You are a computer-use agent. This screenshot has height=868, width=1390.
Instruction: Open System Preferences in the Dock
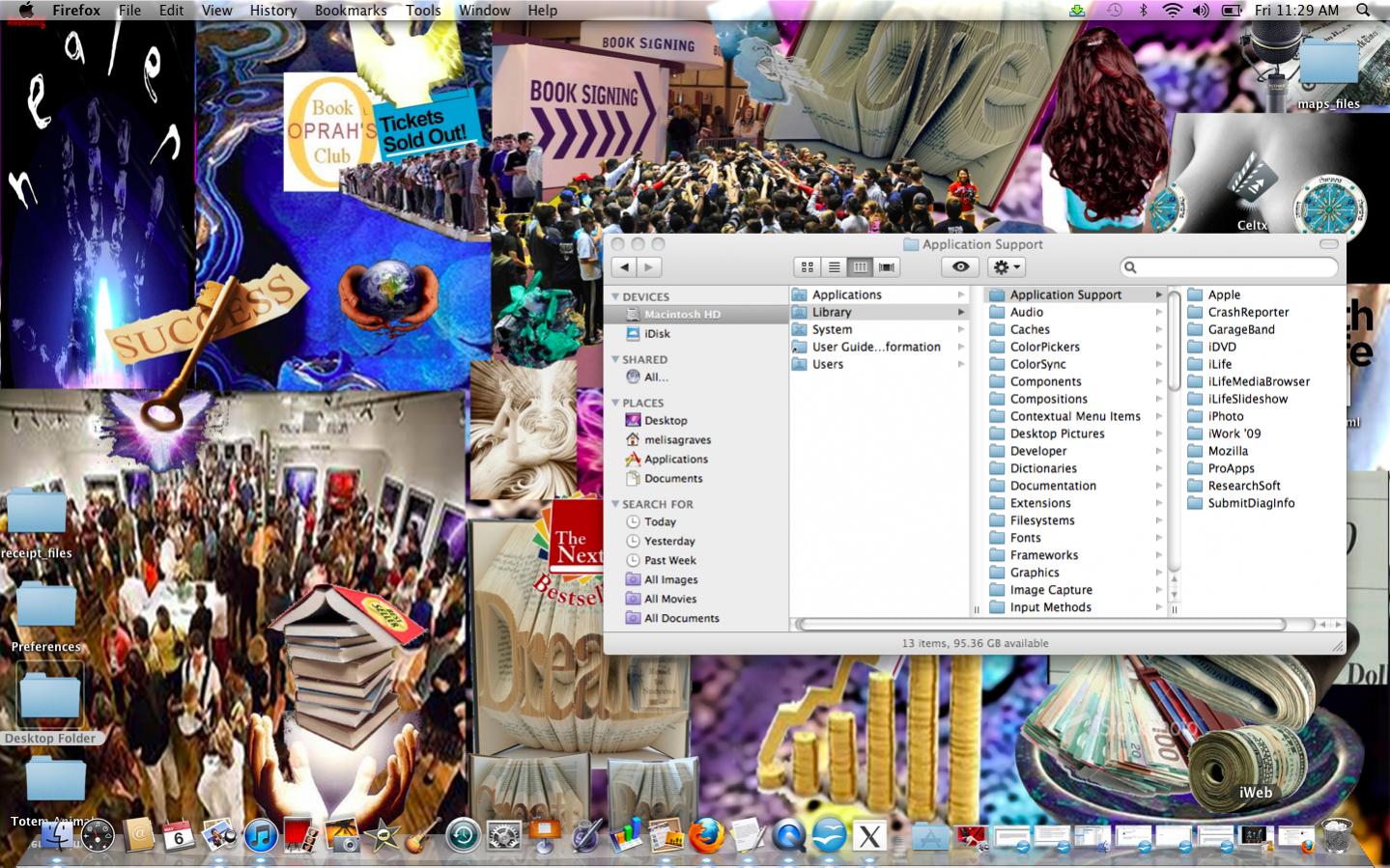[x=504, y=836]
